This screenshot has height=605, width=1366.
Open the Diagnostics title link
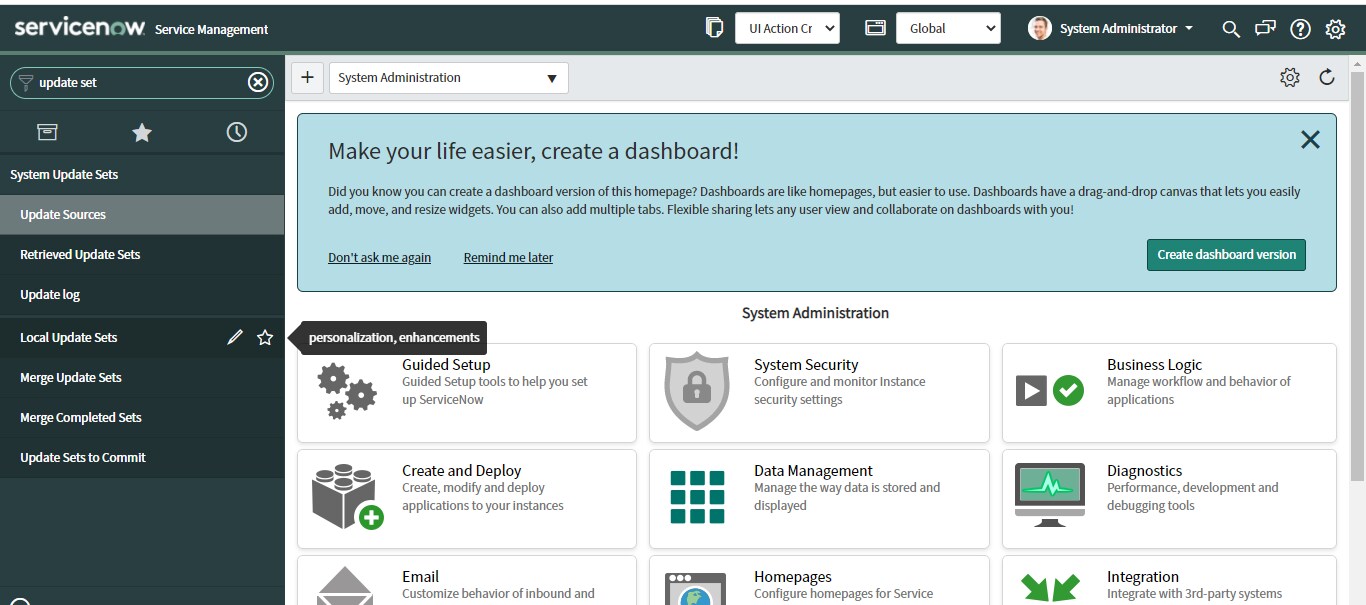tap(1144, 471)
